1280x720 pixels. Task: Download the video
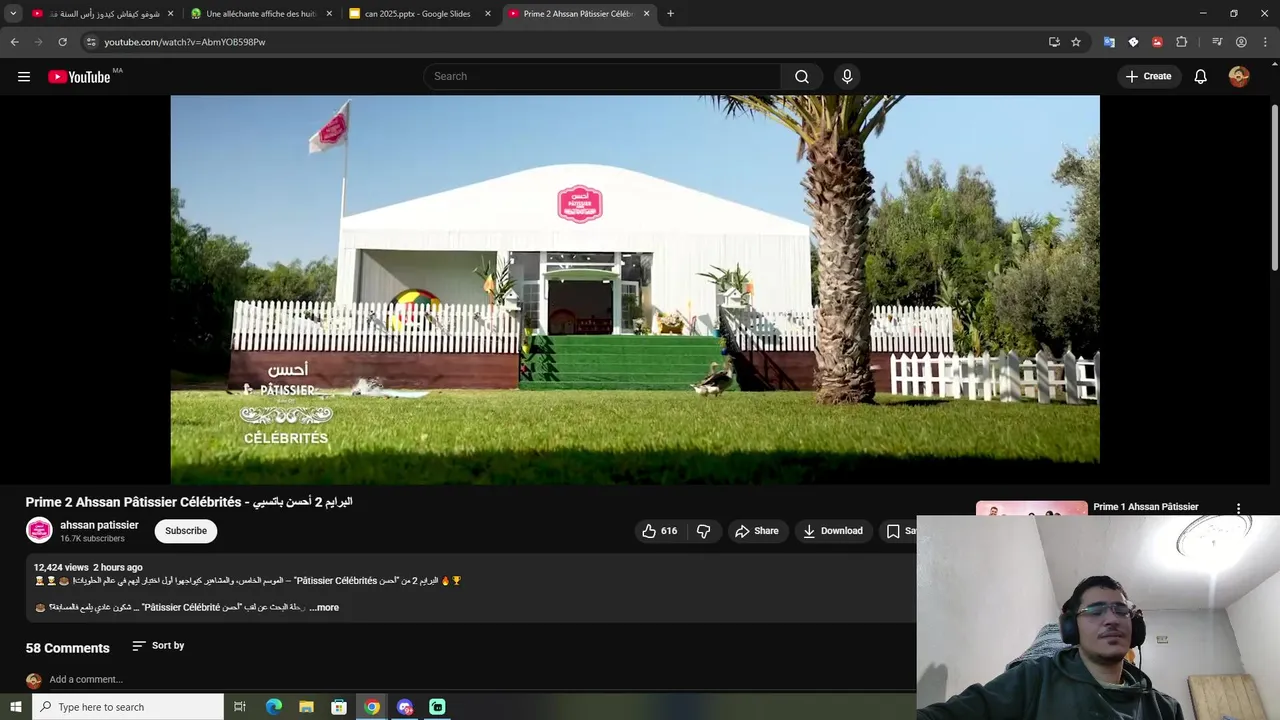pos(832,531)
